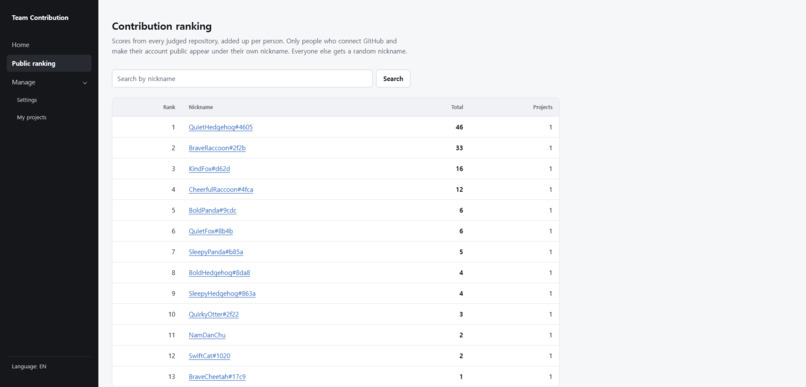Click the Nickname column header
This screenshot has width=806, height=387.
click(201, 107)
